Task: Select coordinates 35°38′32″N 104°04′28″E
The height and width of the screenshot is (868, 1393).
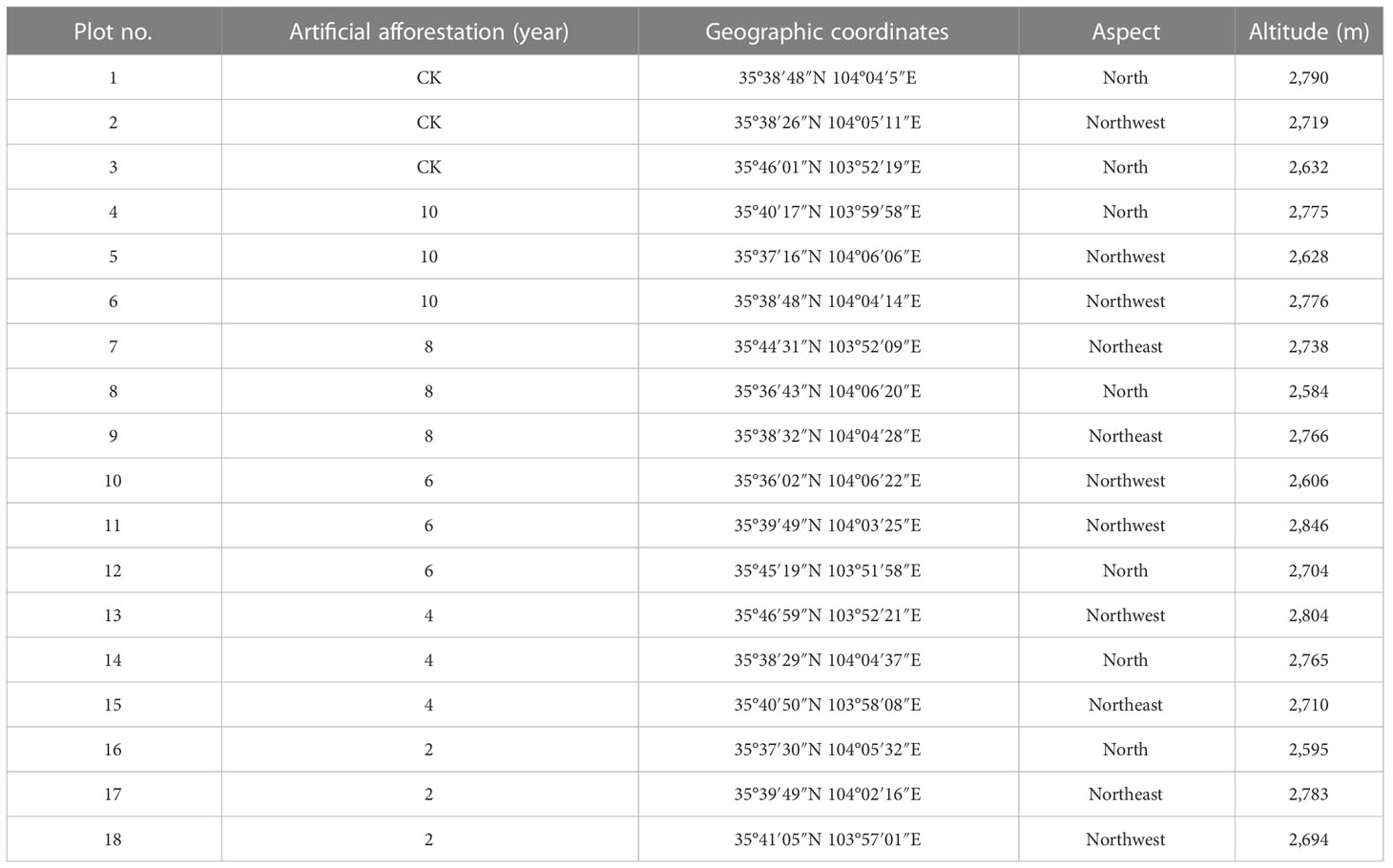Action: pyautogui.click(x=827, y=436)
